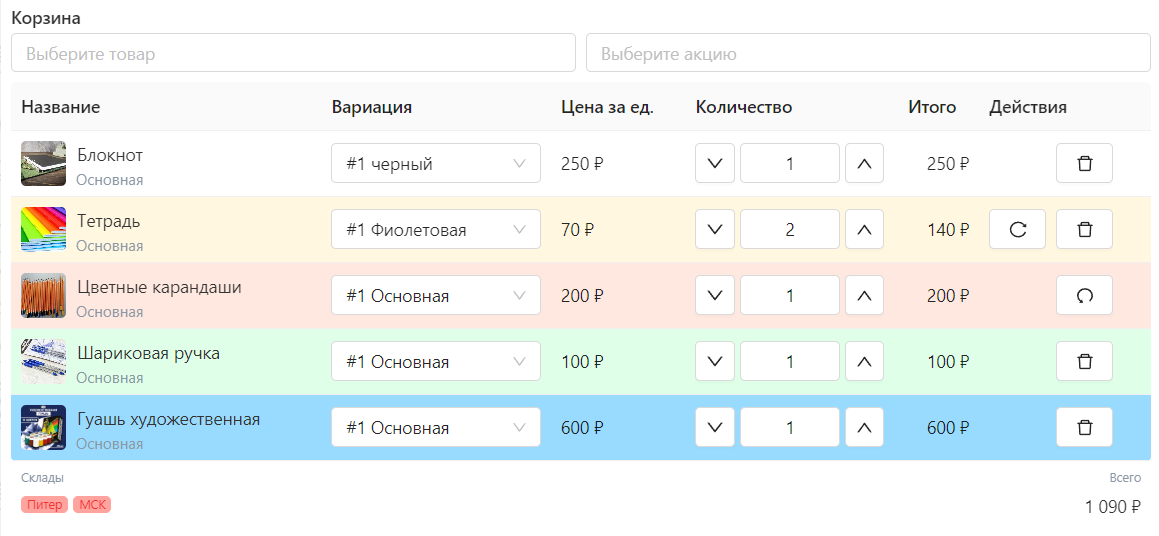Click quantity field of Шариковая ручка
Viewport: 1159px width, 536px height.
789,362
